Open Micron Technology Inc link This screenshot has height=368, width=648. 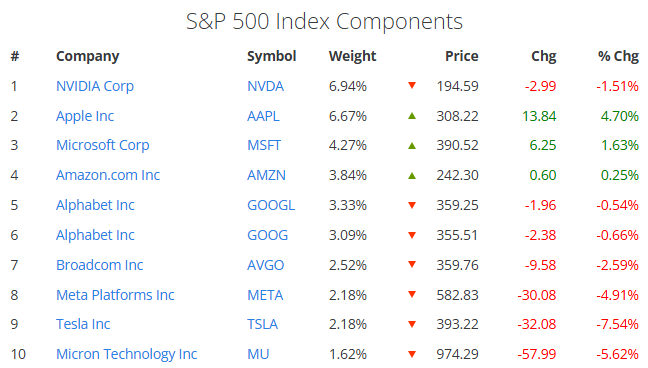(x=126, y=354)
